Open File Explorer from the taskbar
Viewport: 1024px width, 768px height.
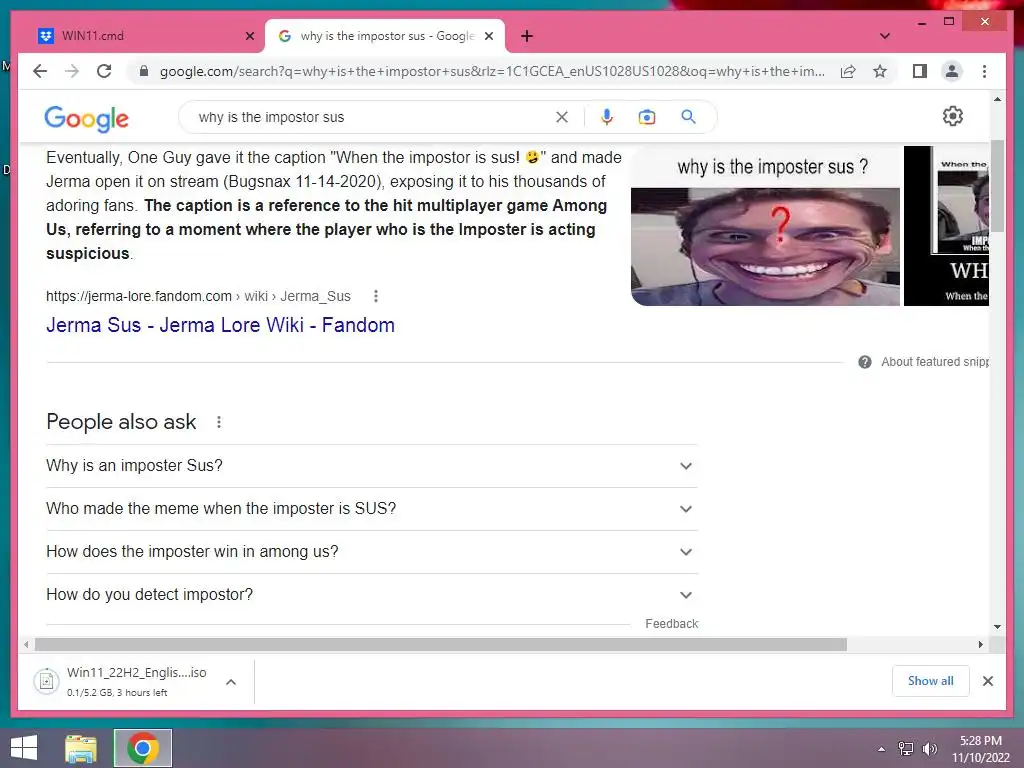pos(81,748)
